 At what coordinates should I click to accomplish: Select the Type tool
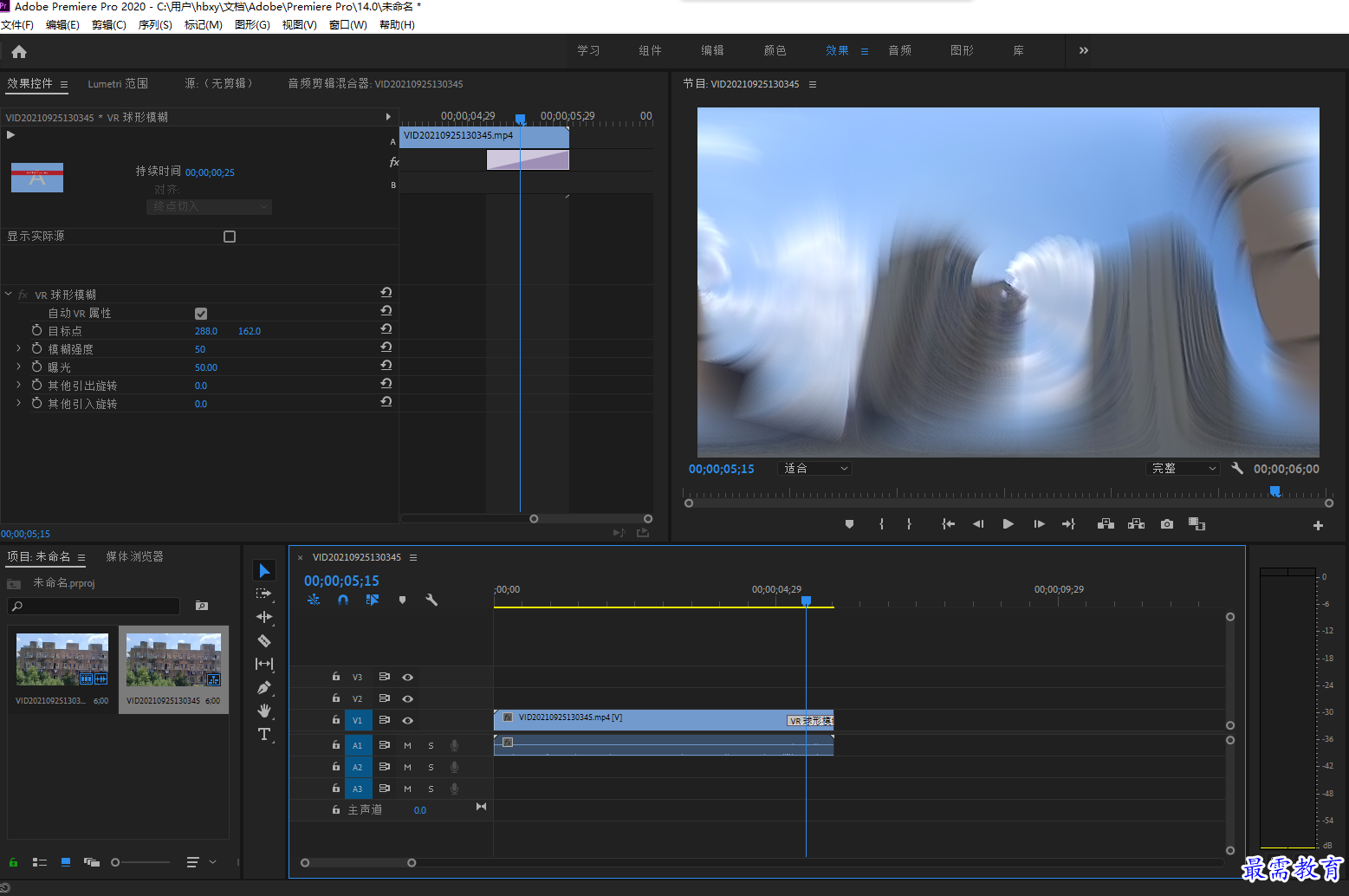pos(264,734)
